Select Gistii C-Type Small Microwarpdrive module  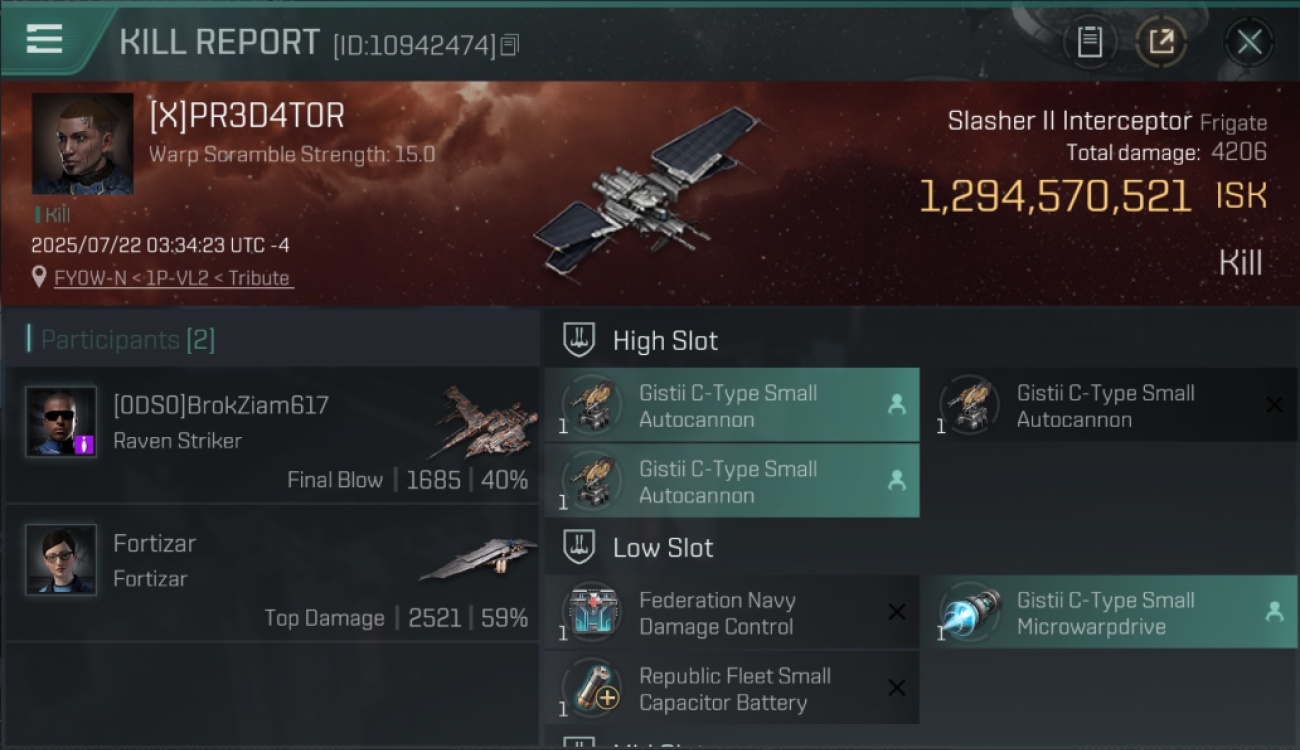1109,612
